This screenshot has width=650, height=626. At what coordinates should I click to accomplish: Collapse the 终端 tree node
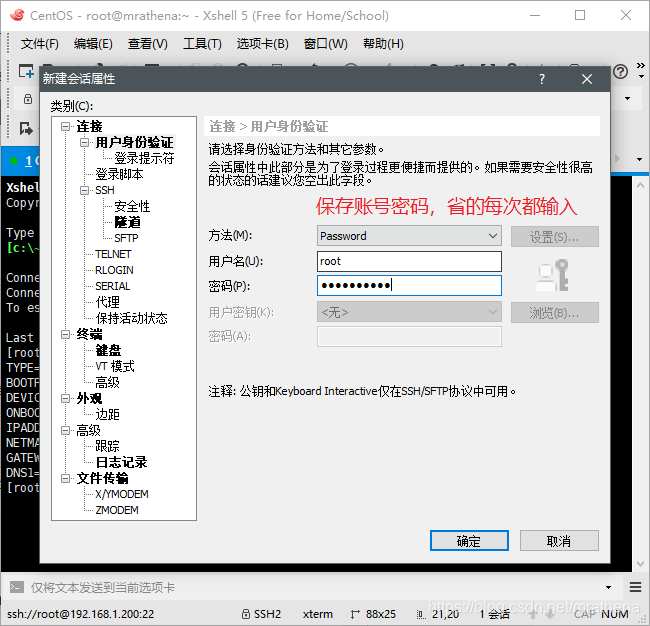click(x=65, y=334)
